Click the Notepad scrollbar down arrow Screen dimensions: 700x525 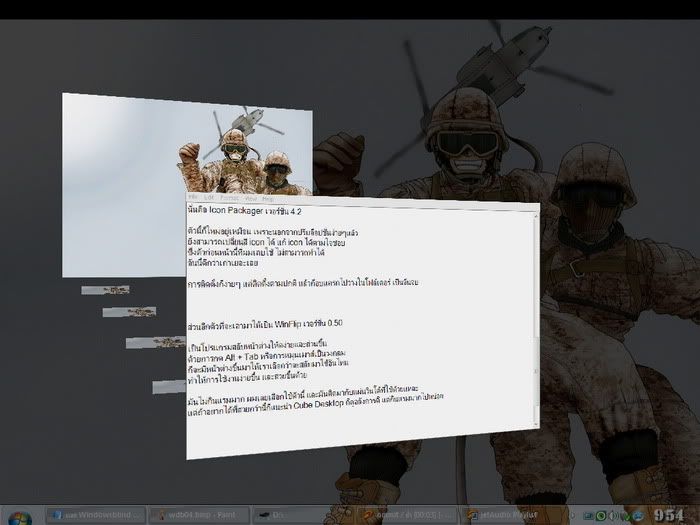pos(536,423)
